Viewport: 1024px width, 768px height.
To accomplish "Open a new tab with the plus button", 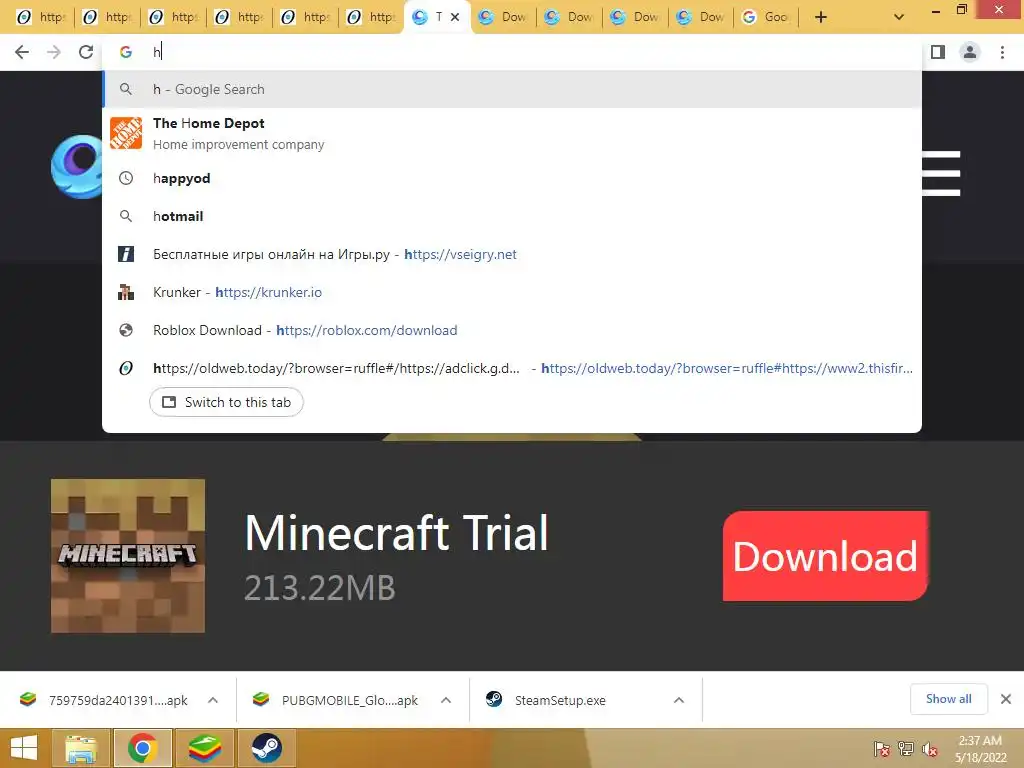I will pos(821,17).
